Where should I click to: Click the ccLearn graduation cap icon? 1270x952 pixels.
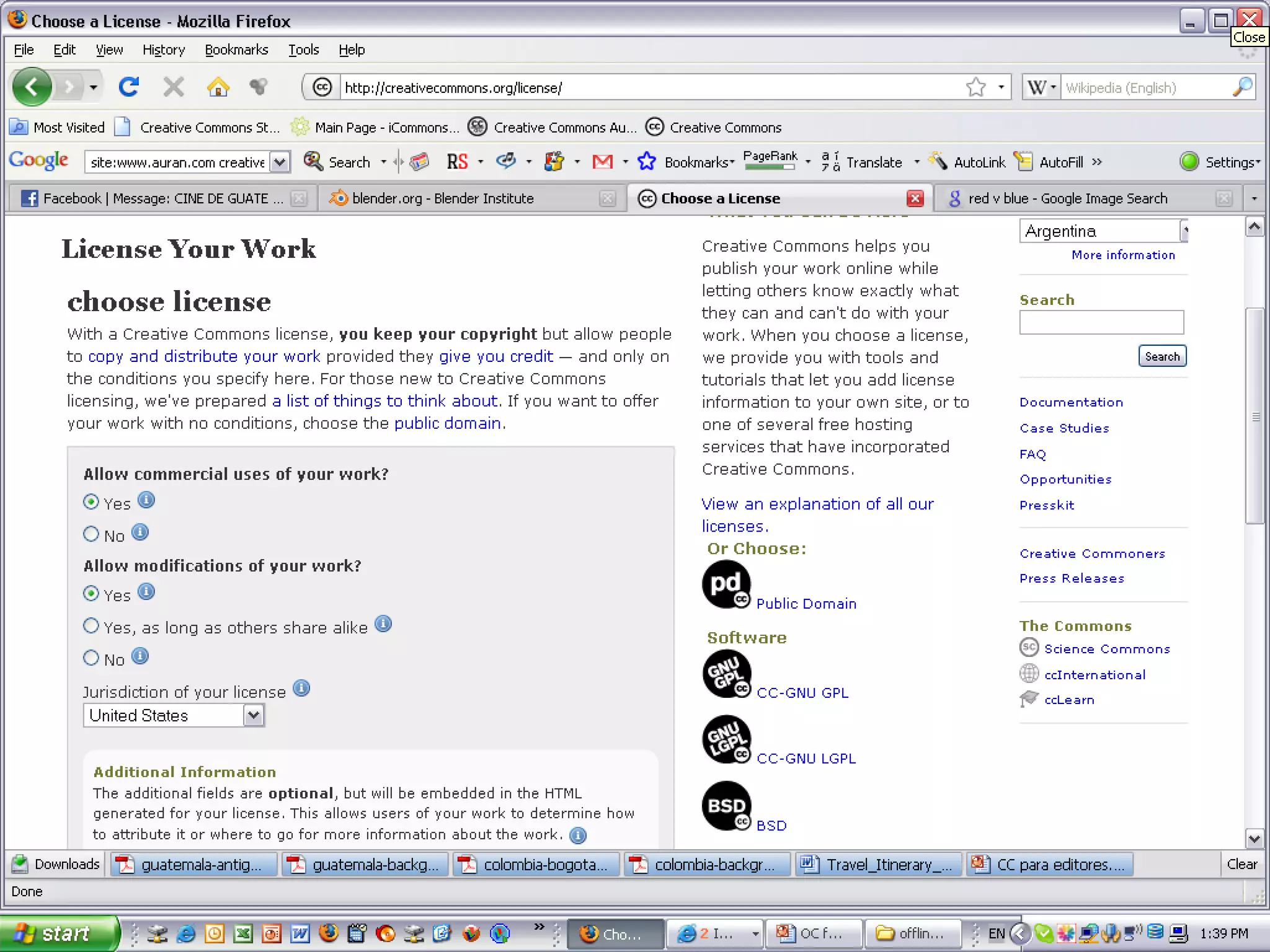point(1029,699)
